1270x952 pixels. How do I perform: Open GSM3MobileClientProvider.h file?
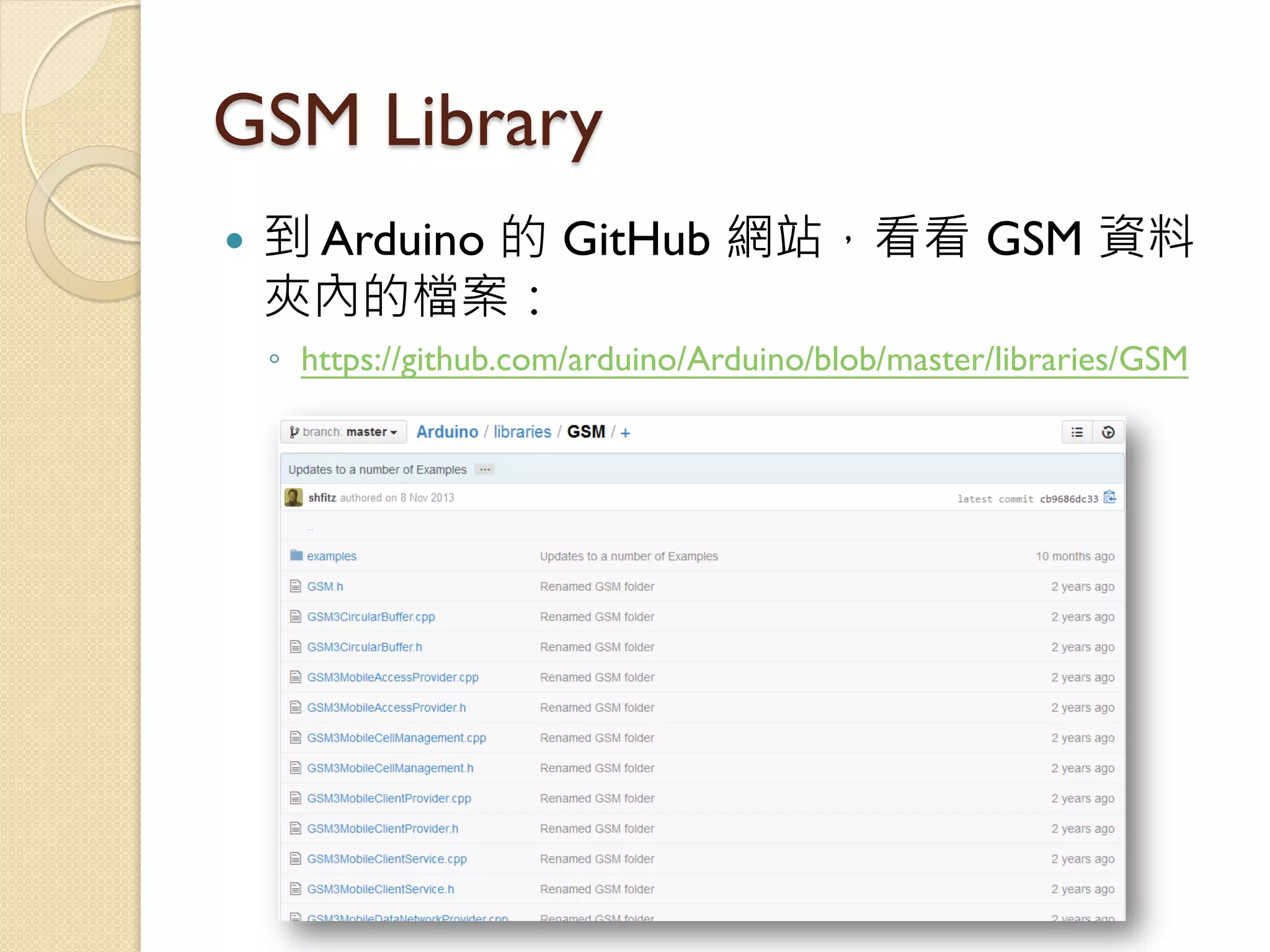point(383,829)
